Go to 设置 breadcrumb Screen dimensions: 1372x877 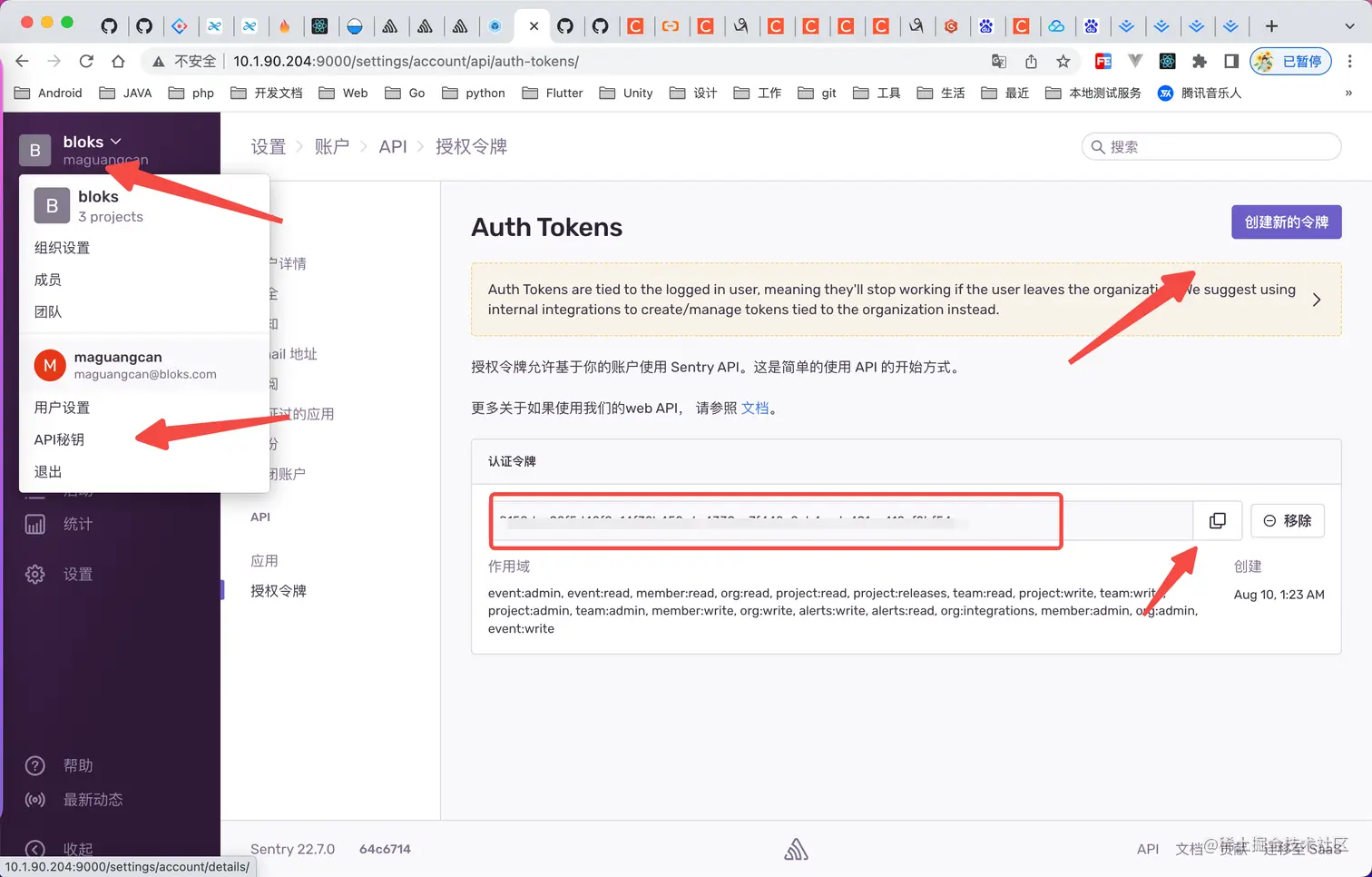pos(268,147)
